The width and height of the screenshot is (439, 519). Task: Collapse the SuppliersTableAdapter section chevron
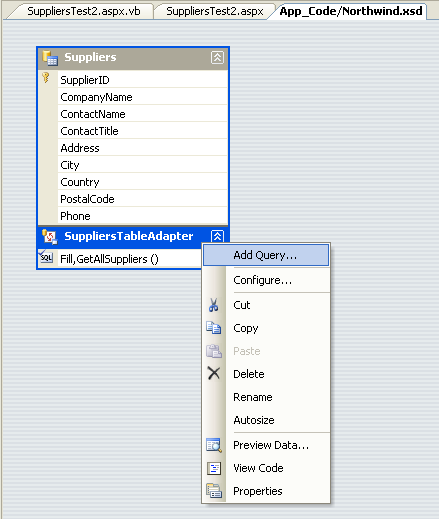pos(217,236)
